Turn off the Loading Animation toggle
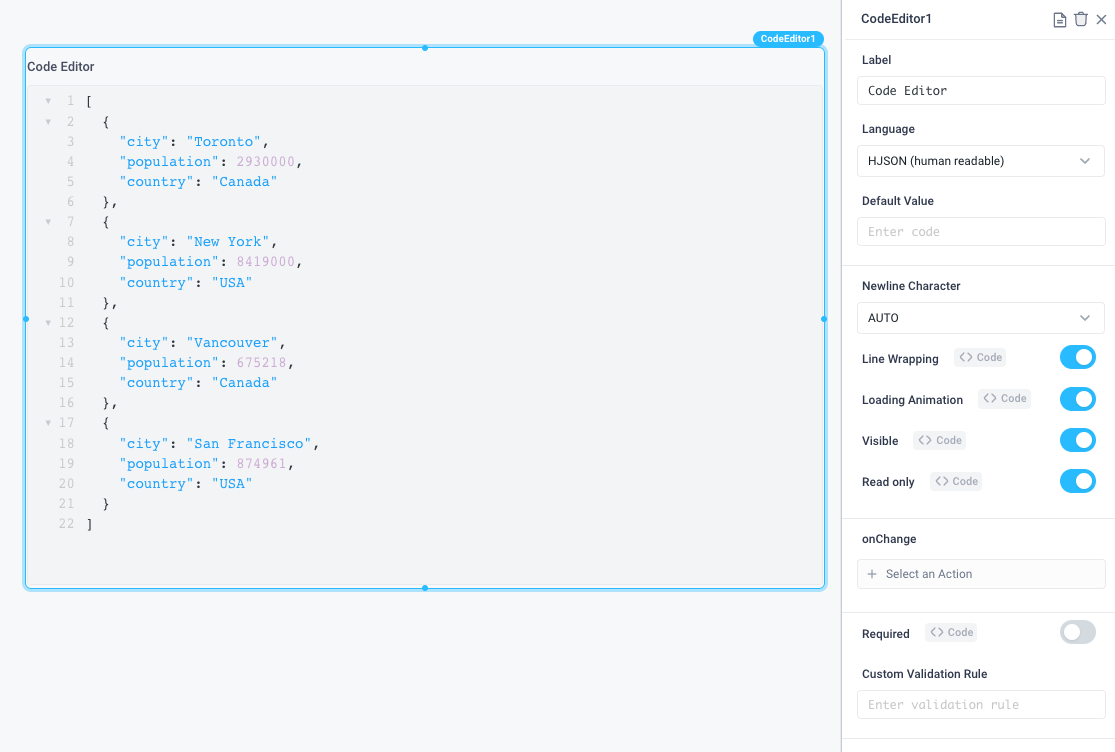Screen dimensions: 1115x752 click(1077, 398)
